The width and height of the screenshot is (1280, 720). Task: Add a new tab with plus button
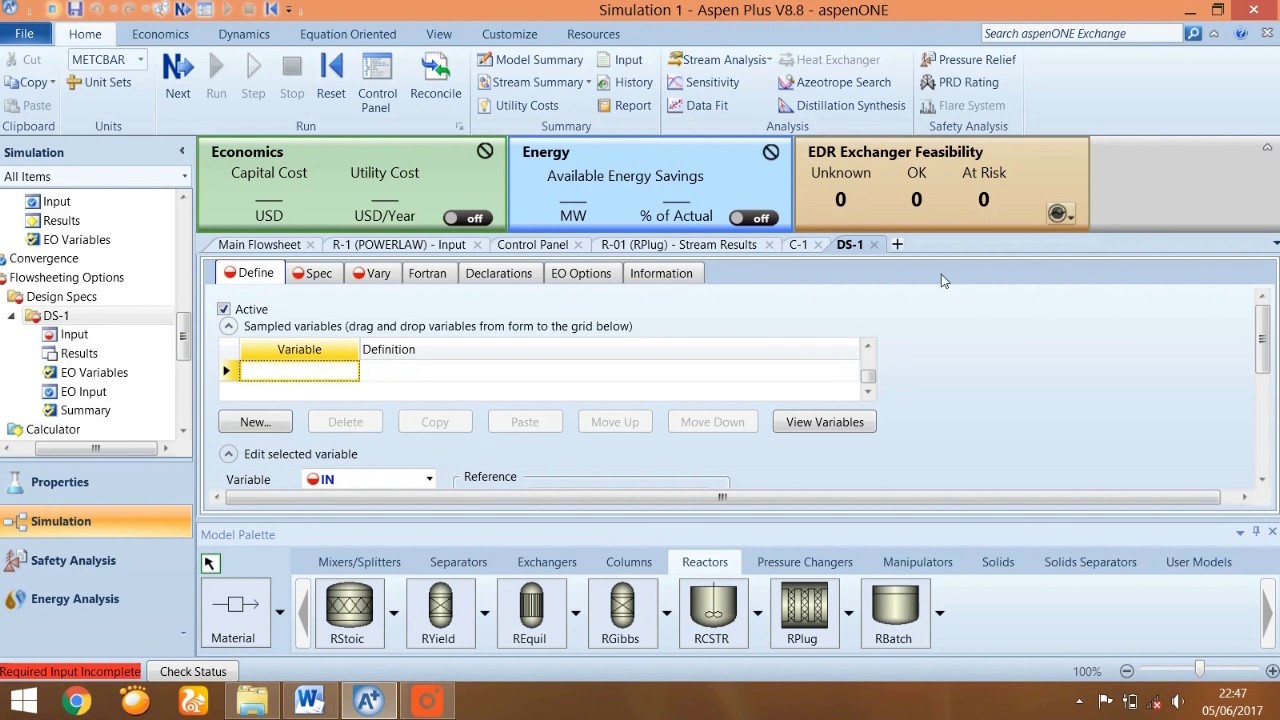coord(897,244)
